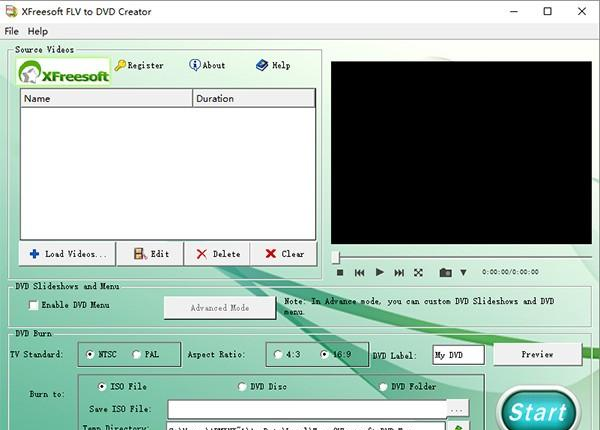Viewport: 600px width, 430px height.
Task: Take a snapshot with camera icon
Action: 445,272
